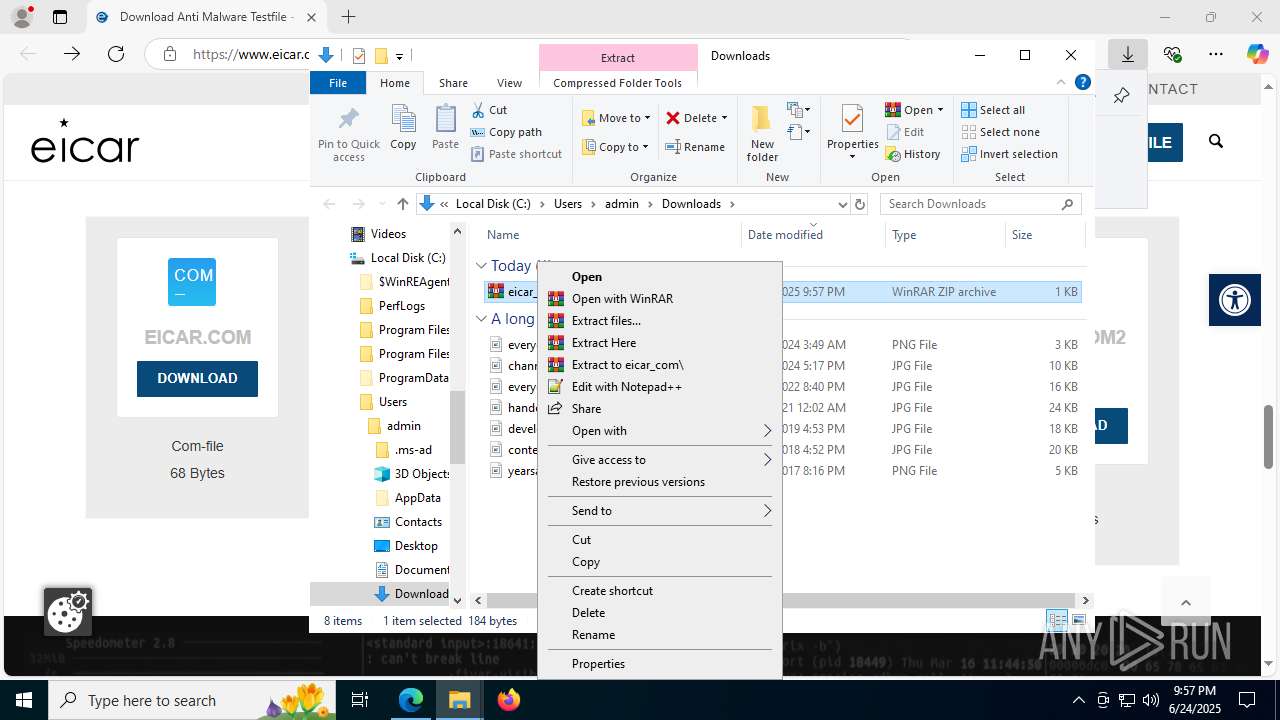Click Rename in the ribbon Organize group
Image resolution: width=1280 pixels, height=720 pixels.
[x=696, y=147]
